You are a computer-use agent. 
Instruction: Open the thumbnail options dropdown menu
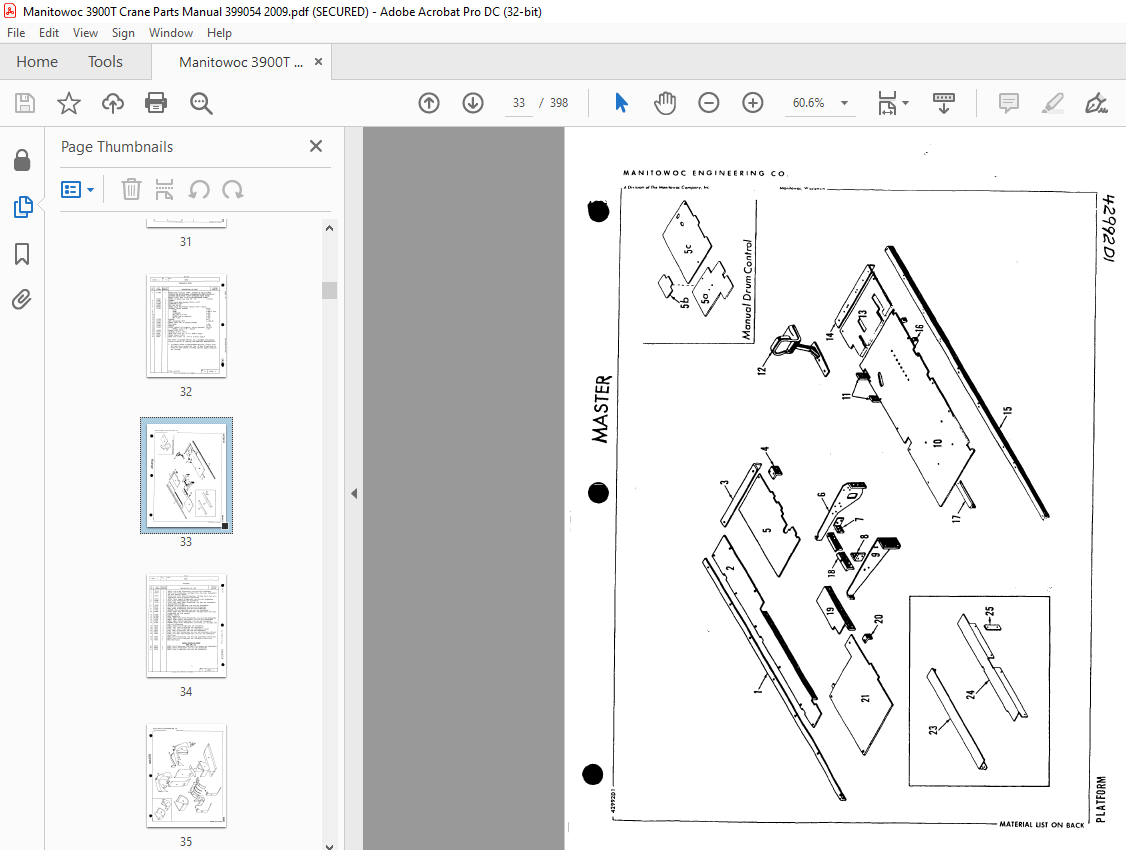(x=78, y=190)
